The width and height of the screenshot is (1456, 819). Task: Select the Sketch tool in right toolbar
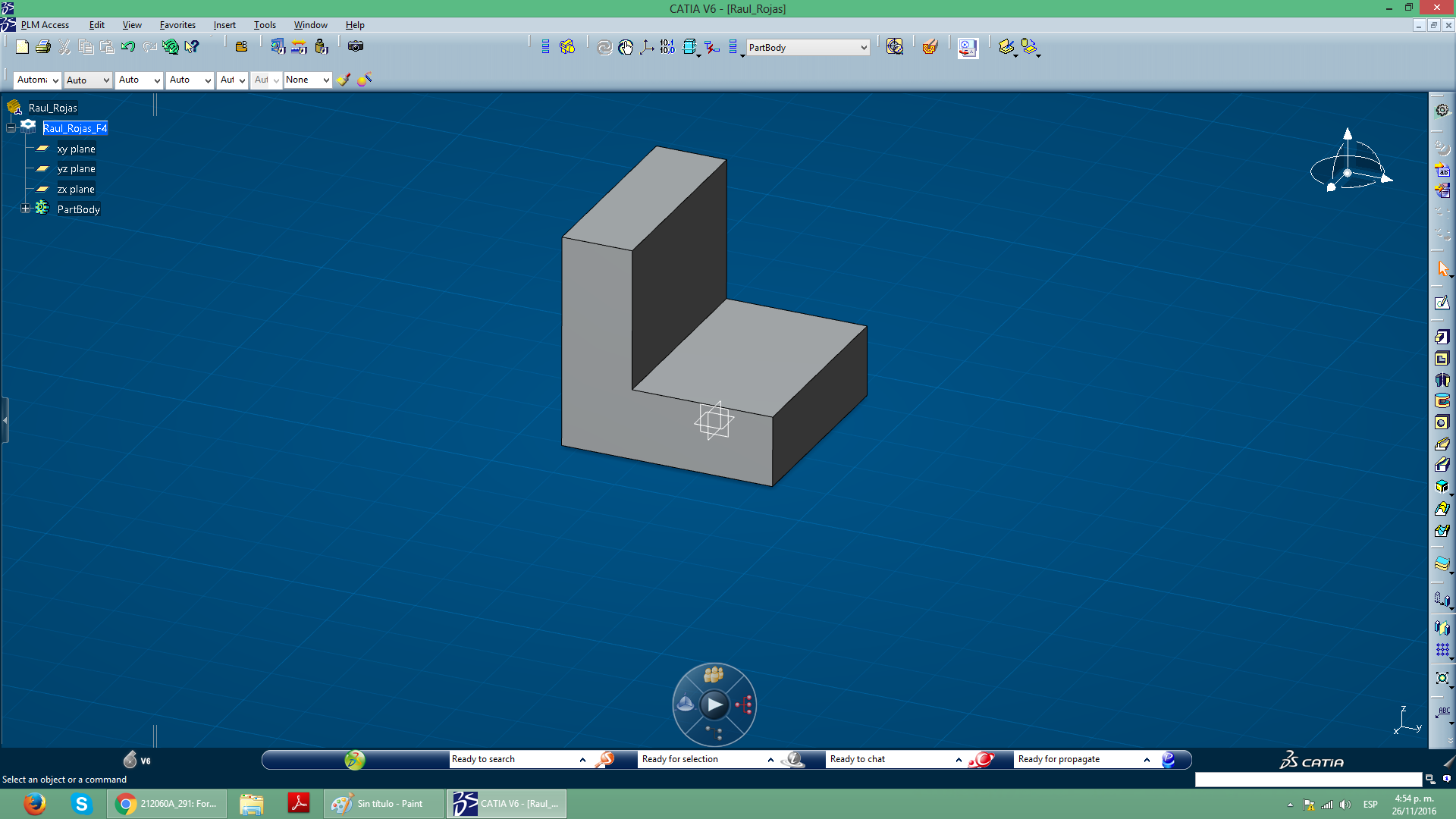click(x=1442, y=303)
